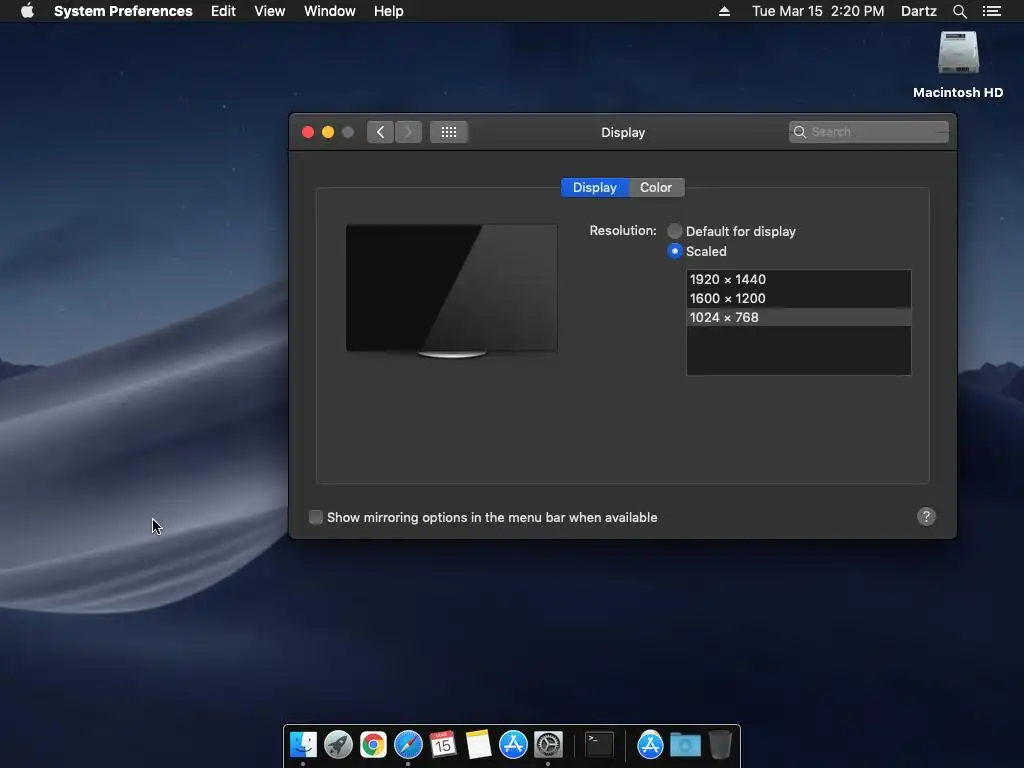Open Finder from the Dock
Image resolution: width=1024 pixels, height=768 pixels.
[x=303, y=744]
